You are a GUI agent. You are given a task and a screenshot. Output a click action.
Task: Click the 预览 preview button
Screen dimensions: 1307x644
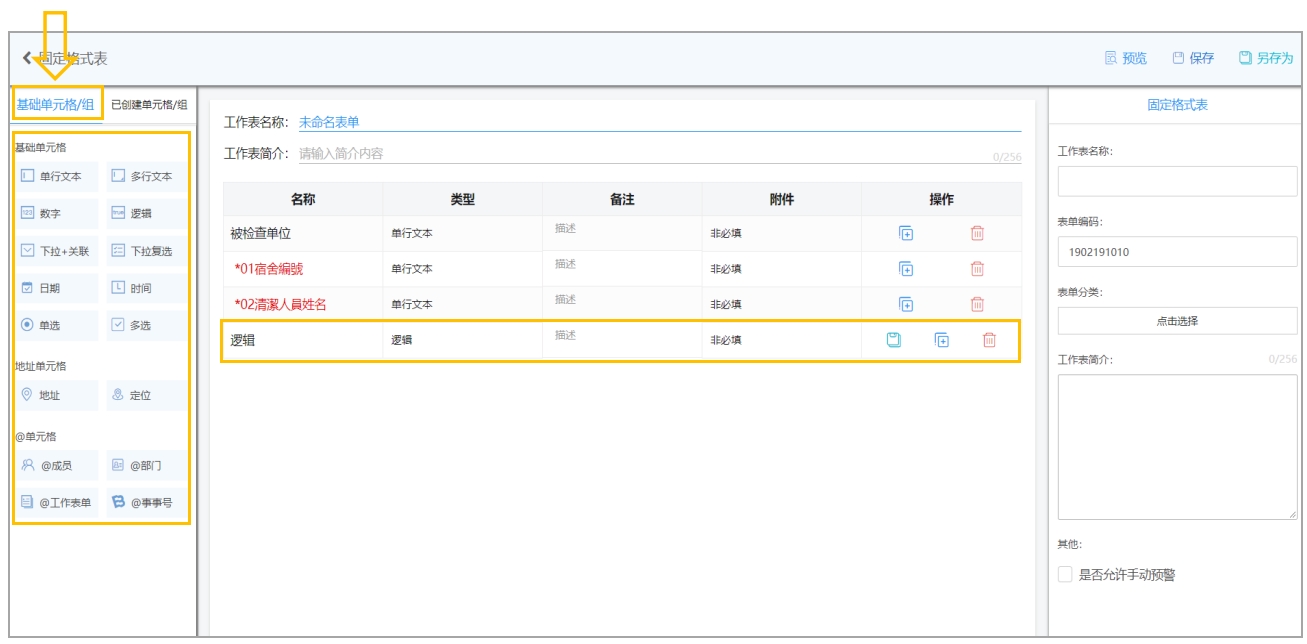pyautogui.click(x=1125, y=58)
